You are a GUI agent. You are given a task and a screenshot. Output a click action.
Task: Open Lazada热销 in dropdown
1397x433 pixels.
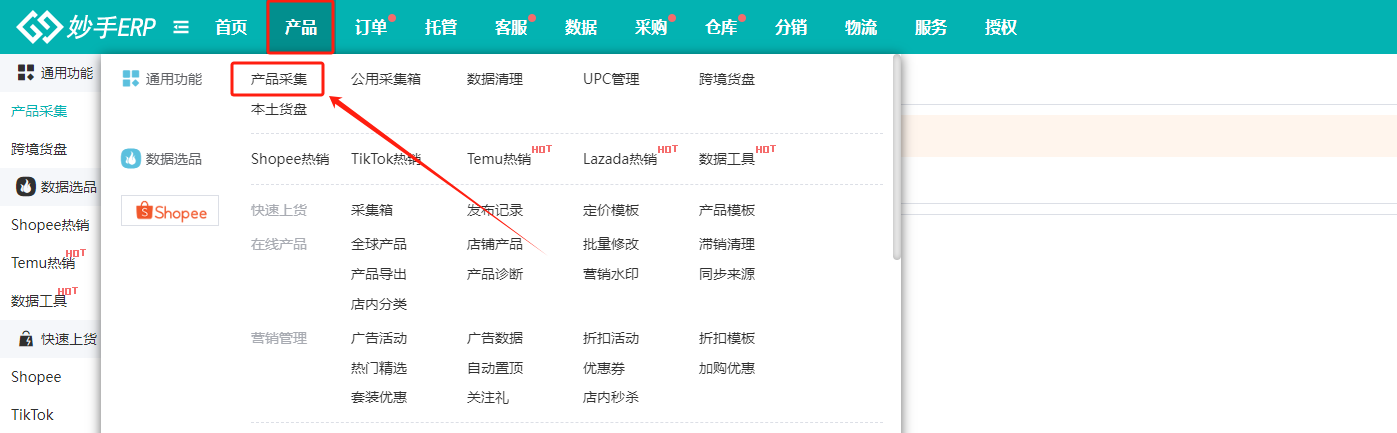620,158
